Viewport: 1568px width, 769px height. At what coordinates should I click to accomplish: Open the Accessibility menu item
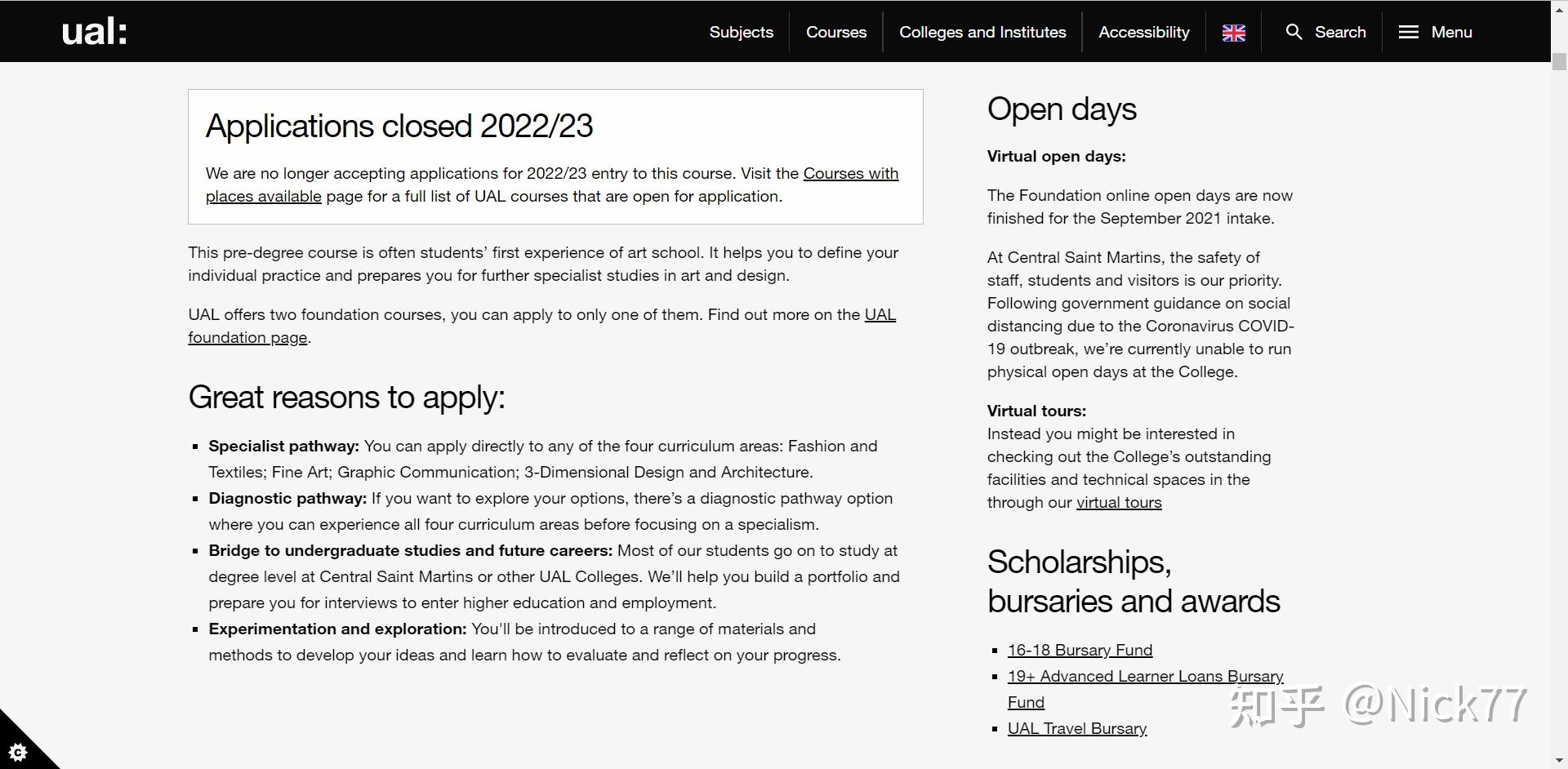coord(1143,32)
